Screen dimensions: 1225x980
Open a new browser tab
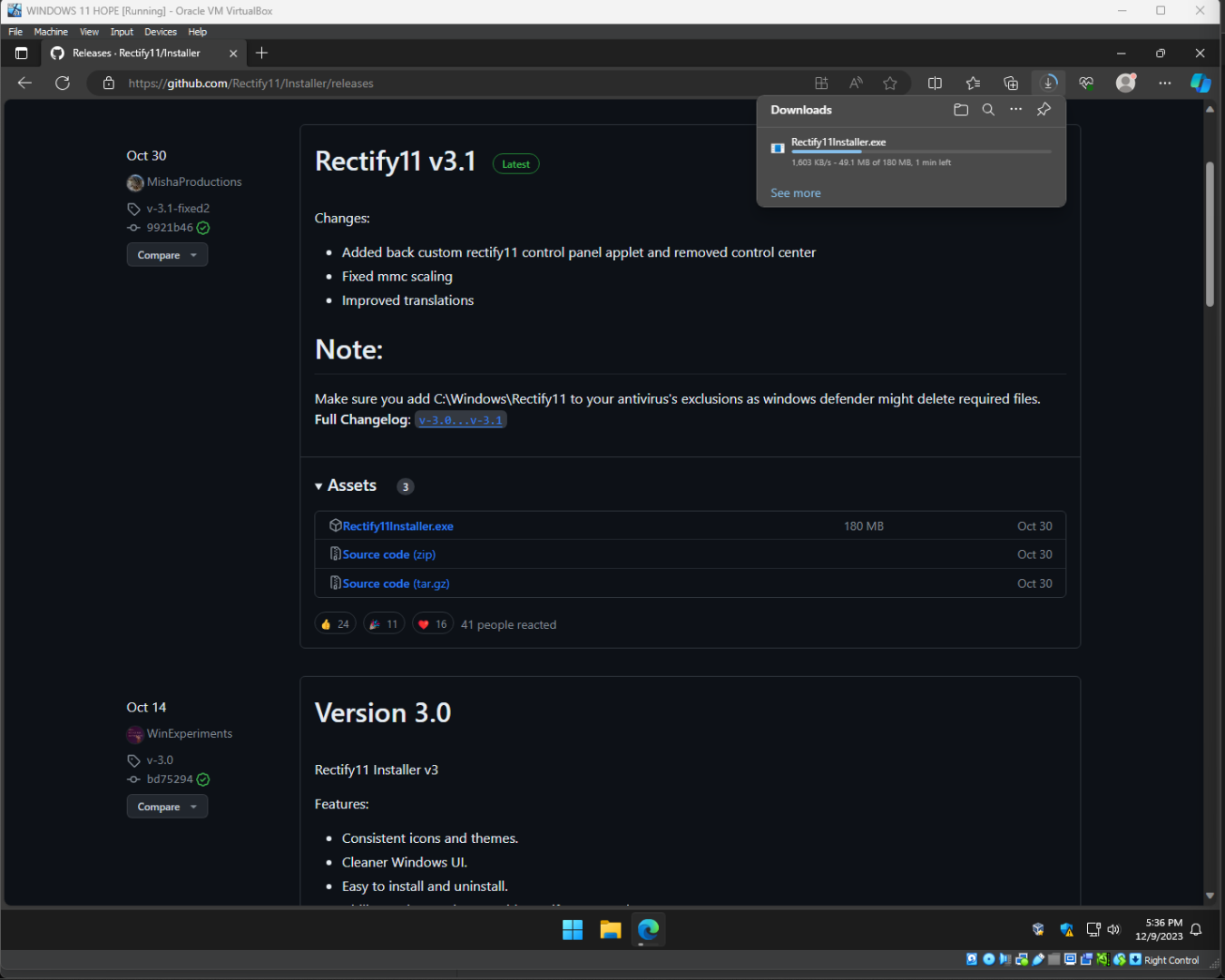(x=261, y=53)
